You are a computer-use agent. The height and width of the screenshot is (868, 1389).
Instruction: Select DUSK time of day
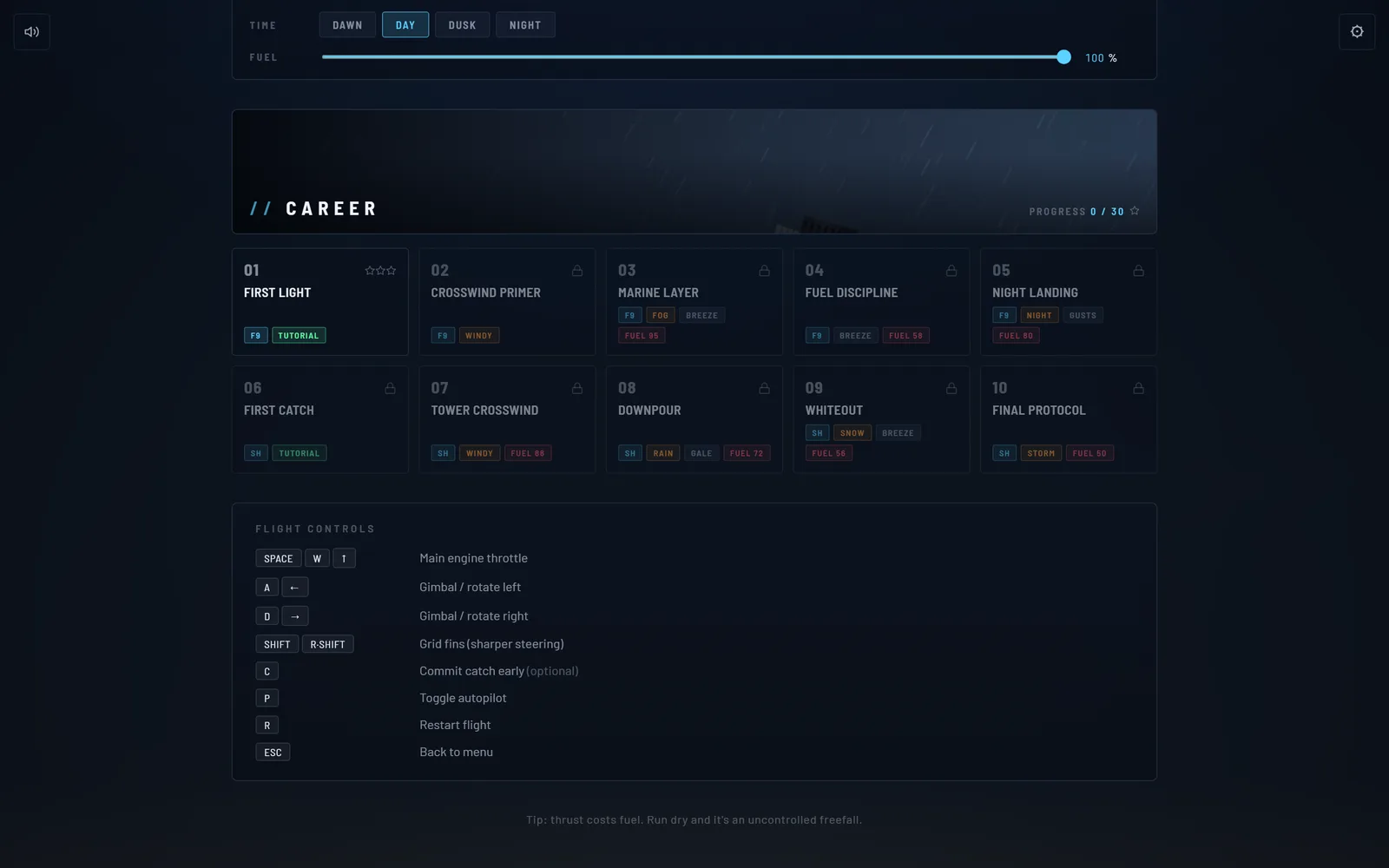[x=462, y=25]
